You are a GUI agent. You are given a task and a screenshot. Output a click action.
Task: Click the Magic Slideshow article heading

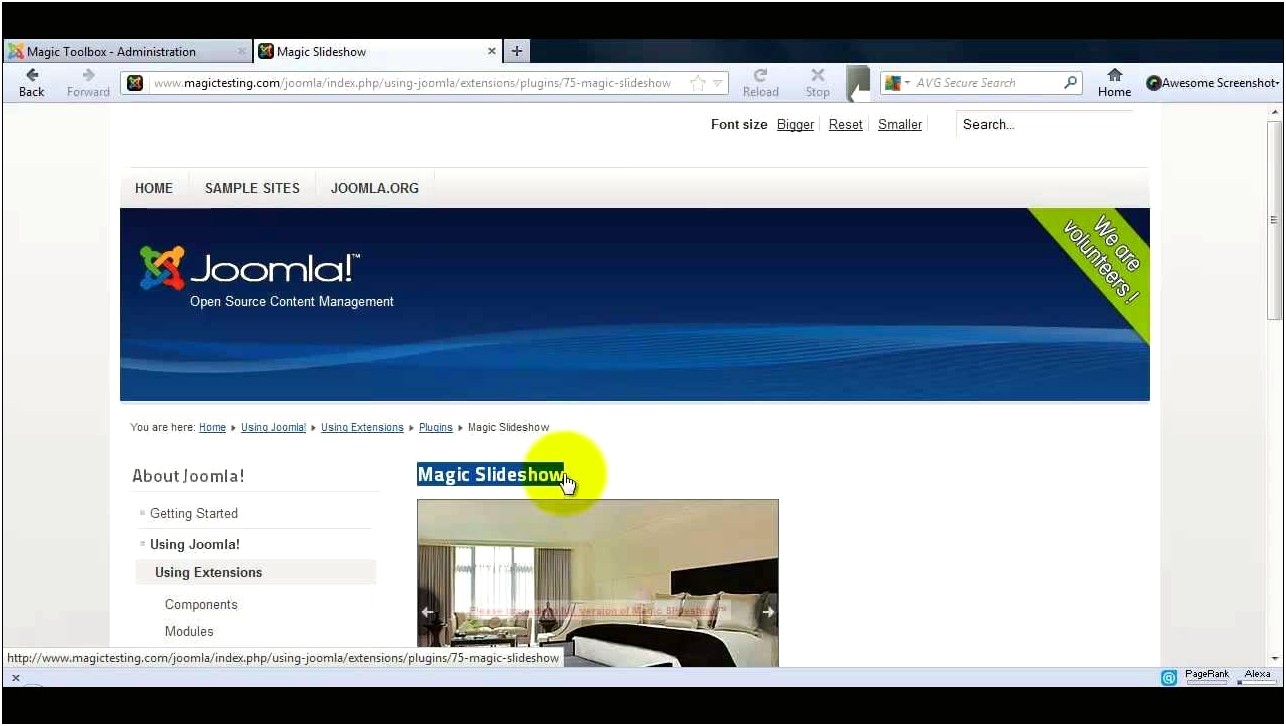(490, 475)
